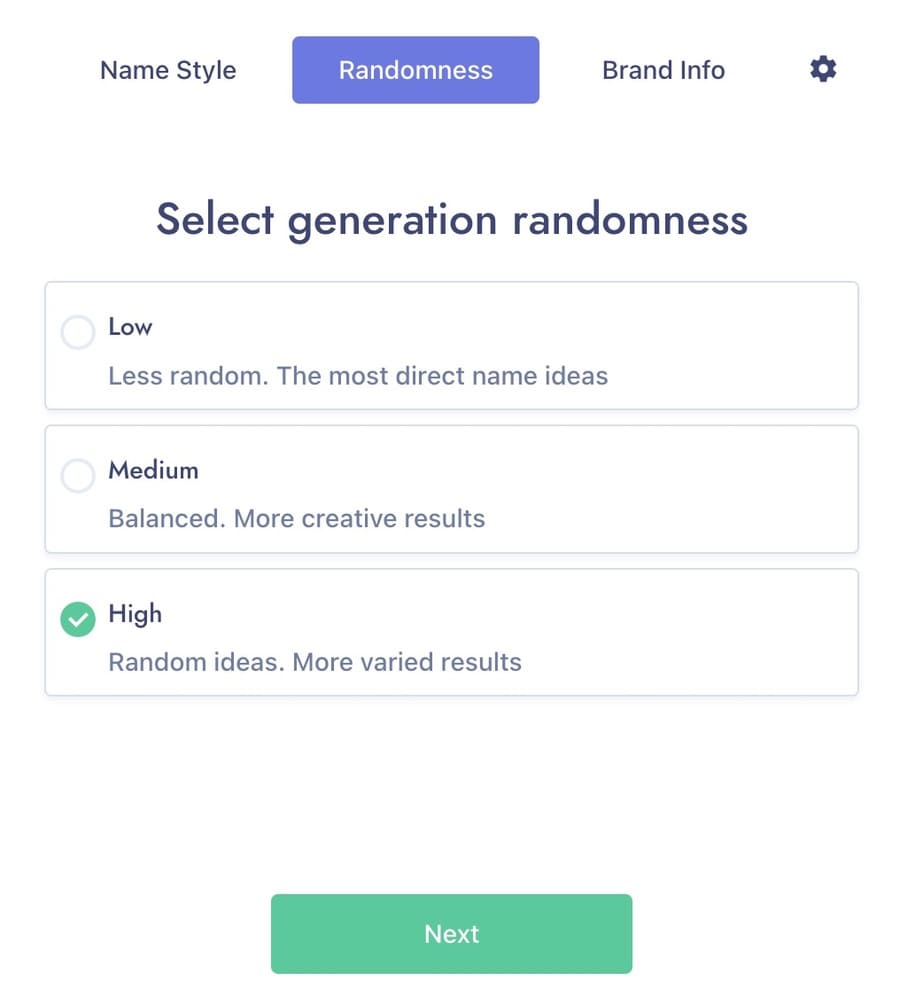Click the empty right side of Low card
The image size is (900, 996).
click(730, 346)
